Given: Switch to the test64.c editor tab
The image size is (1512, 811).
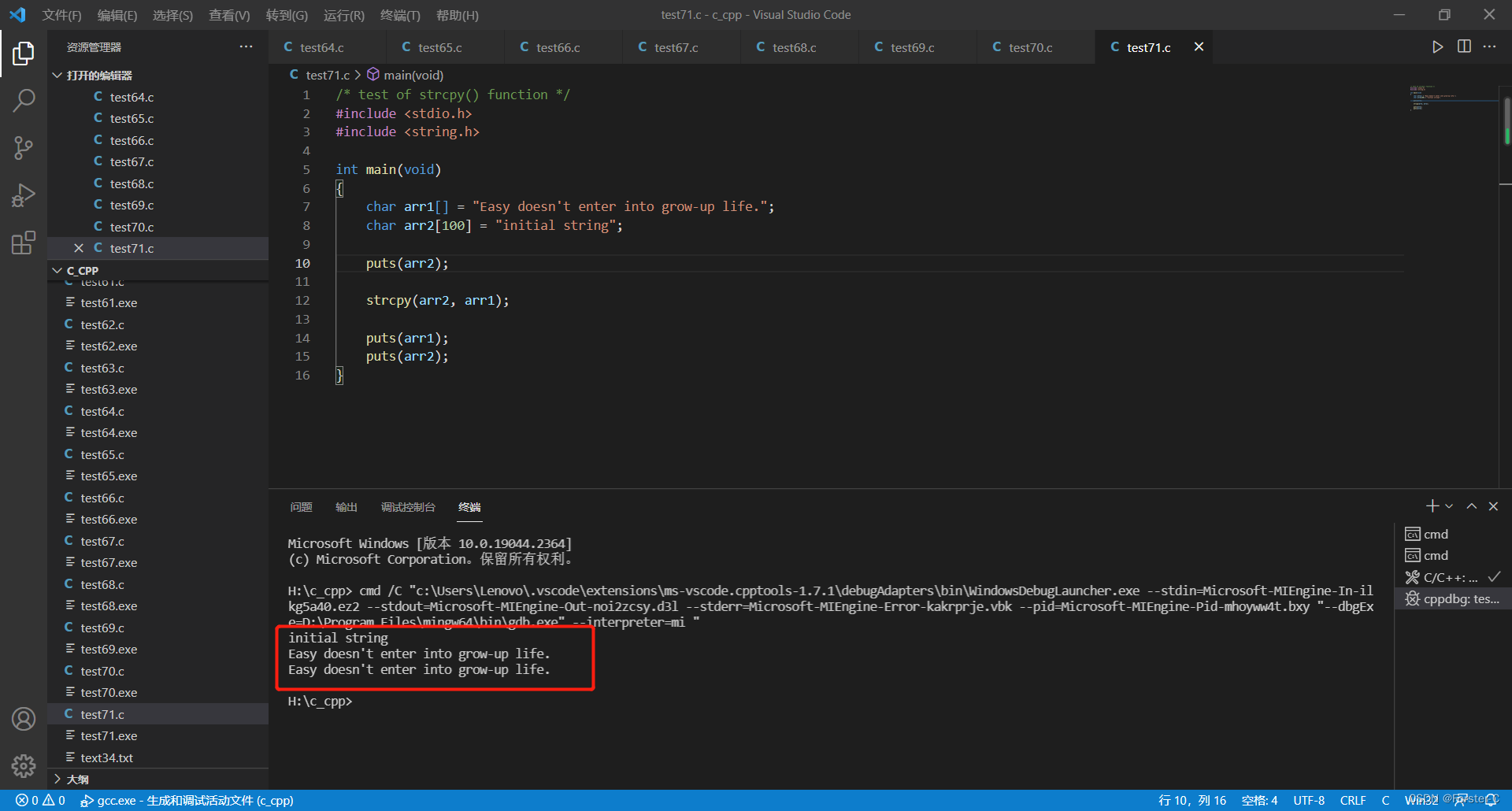Looking at the screenshot, I should pyautogui.click(x=327, y=47).
